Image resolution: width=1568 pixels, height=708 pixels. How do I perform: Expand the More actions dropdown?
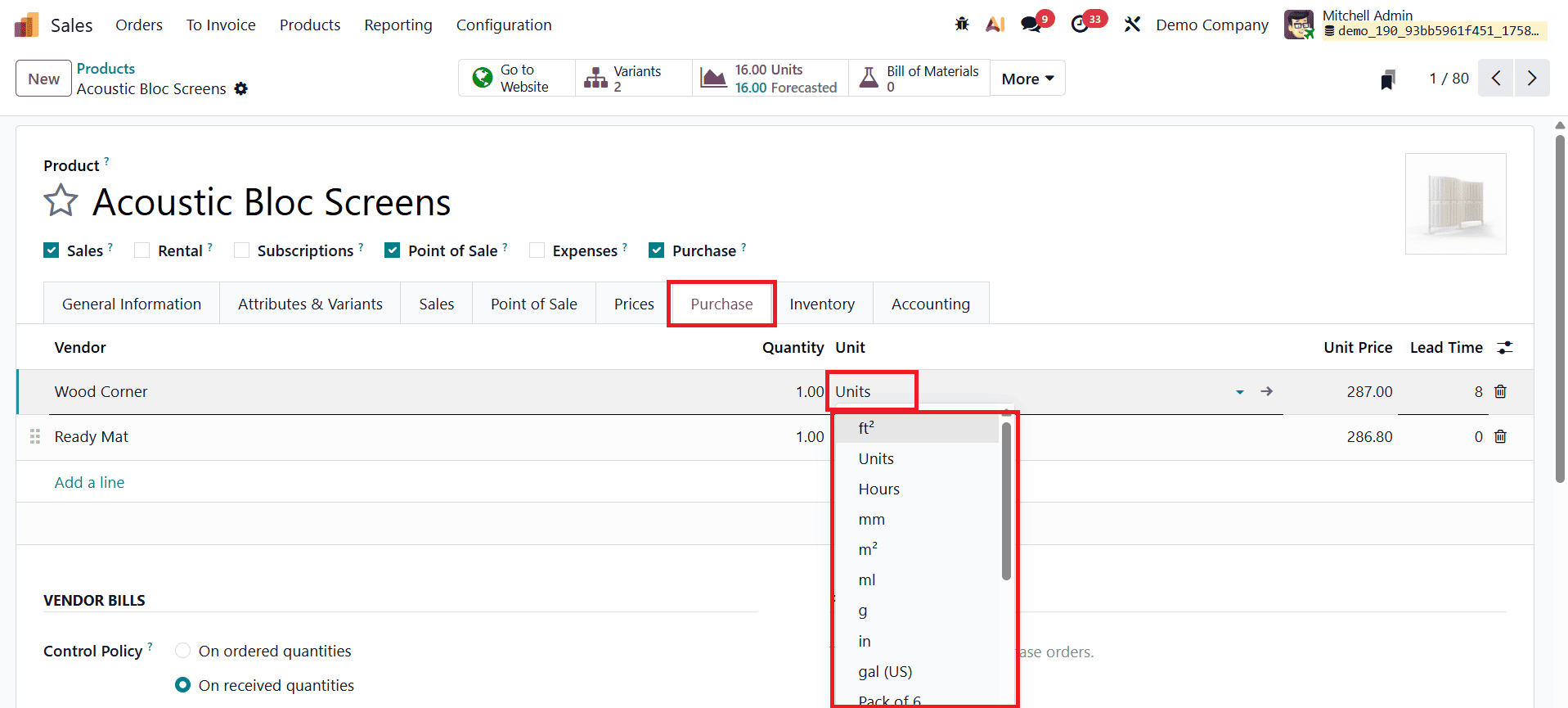pos(1027,79)
